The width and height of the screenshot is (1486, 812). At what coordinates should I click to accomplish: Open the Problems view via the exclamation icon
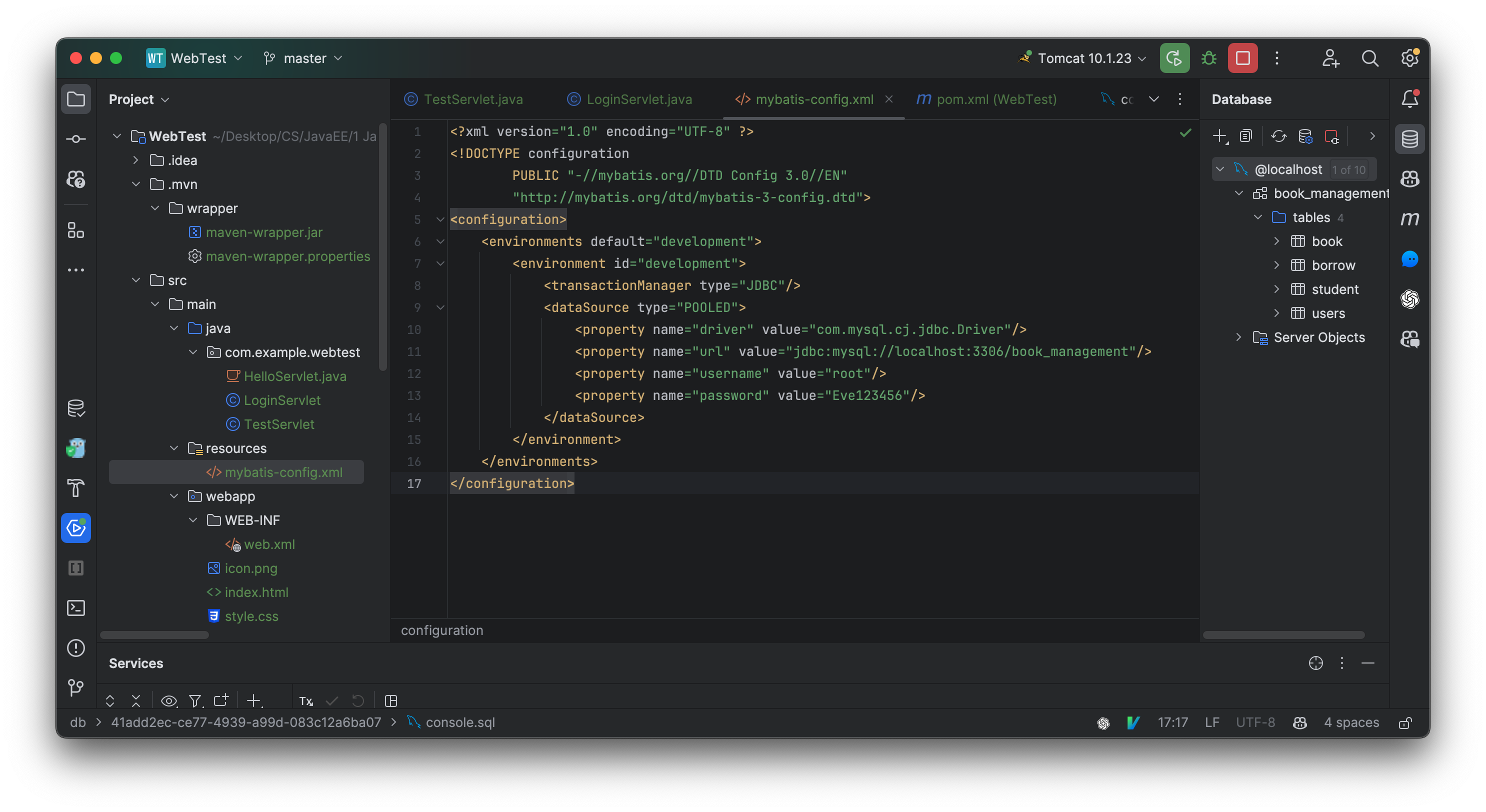(x=75, y=648)
